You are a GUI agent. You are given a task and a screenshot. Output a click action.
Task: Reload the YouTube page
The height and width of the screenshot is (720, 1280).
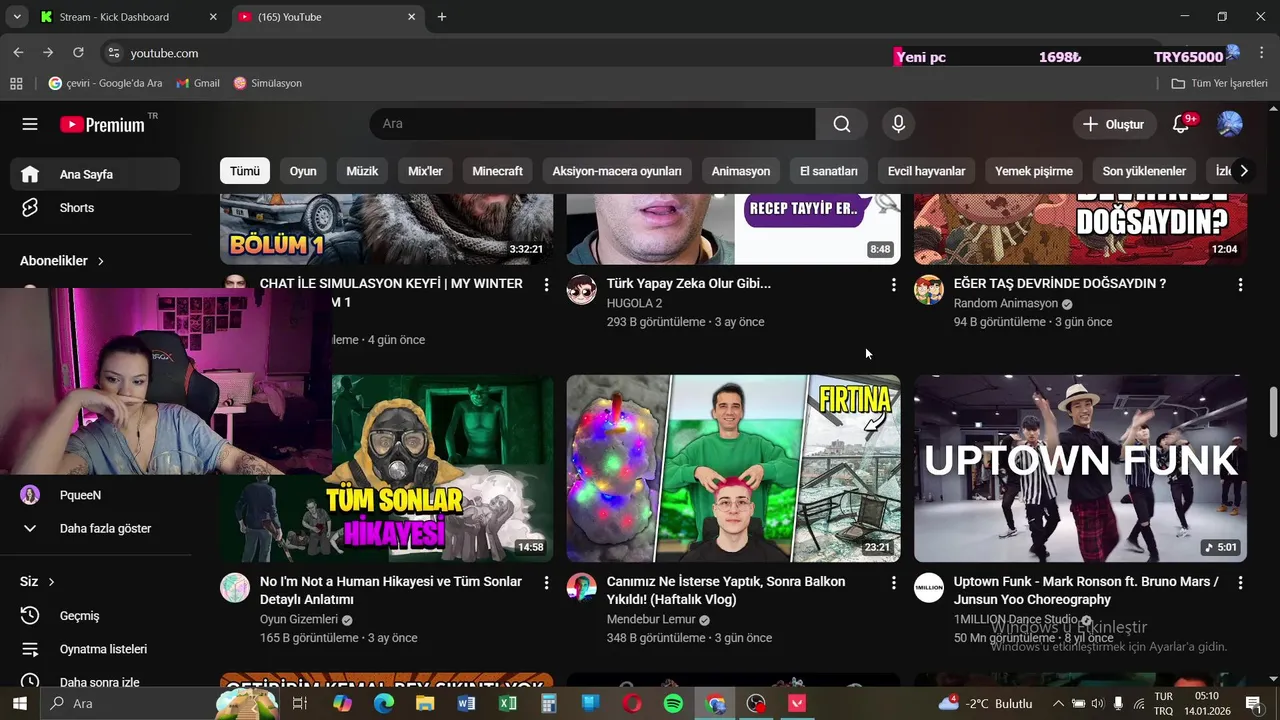78,53
